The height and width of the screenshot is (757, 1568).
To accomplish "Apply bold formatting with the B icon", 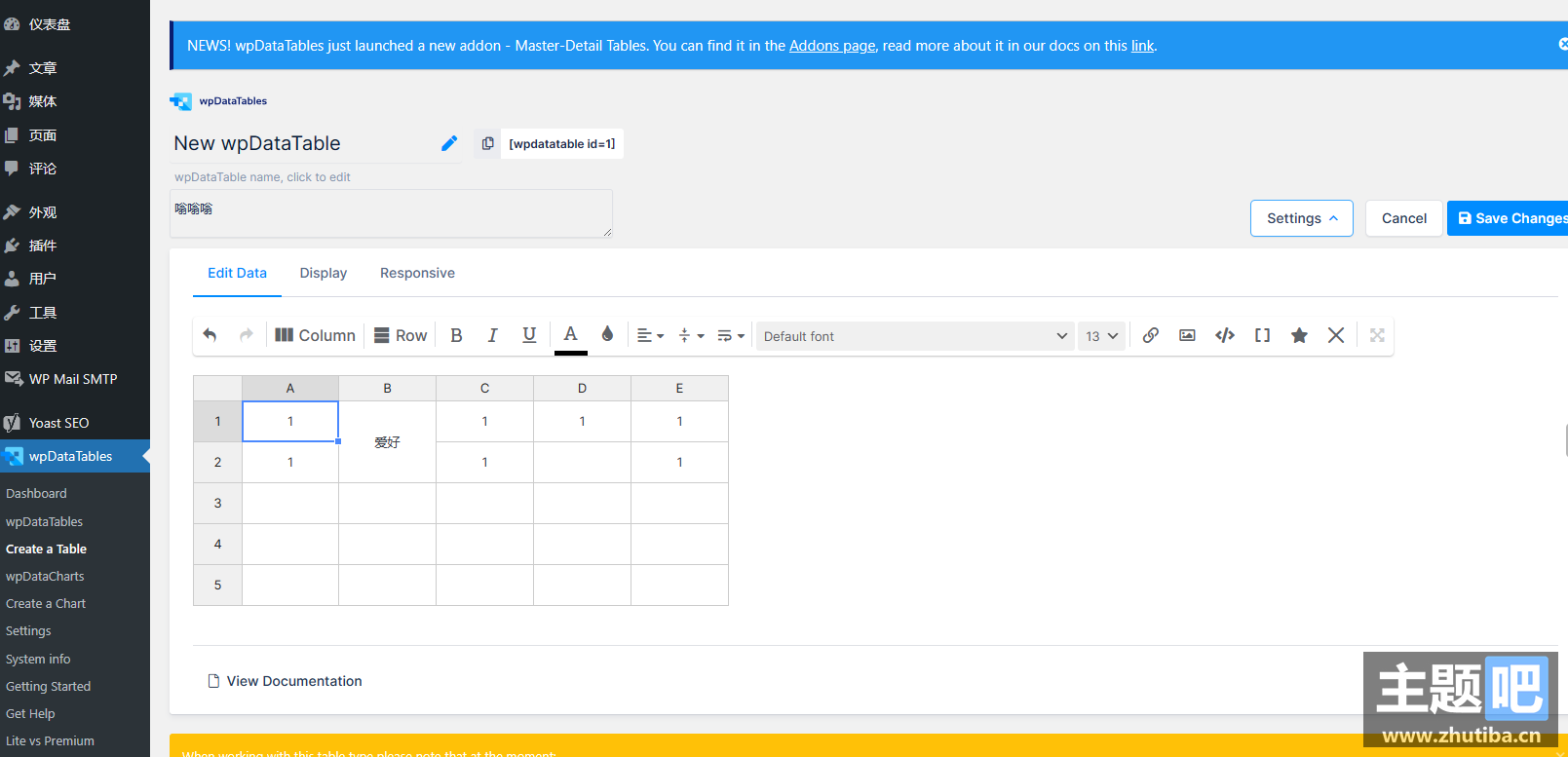I will tap(456, 335).
